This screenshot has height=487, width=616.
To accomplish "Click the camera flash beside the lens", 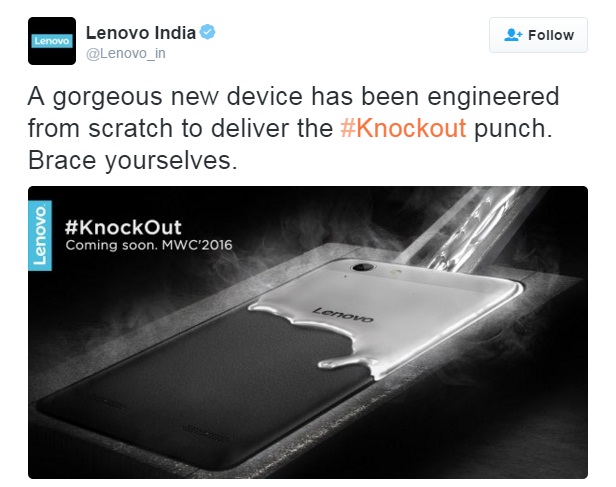I will click(396, 272).
